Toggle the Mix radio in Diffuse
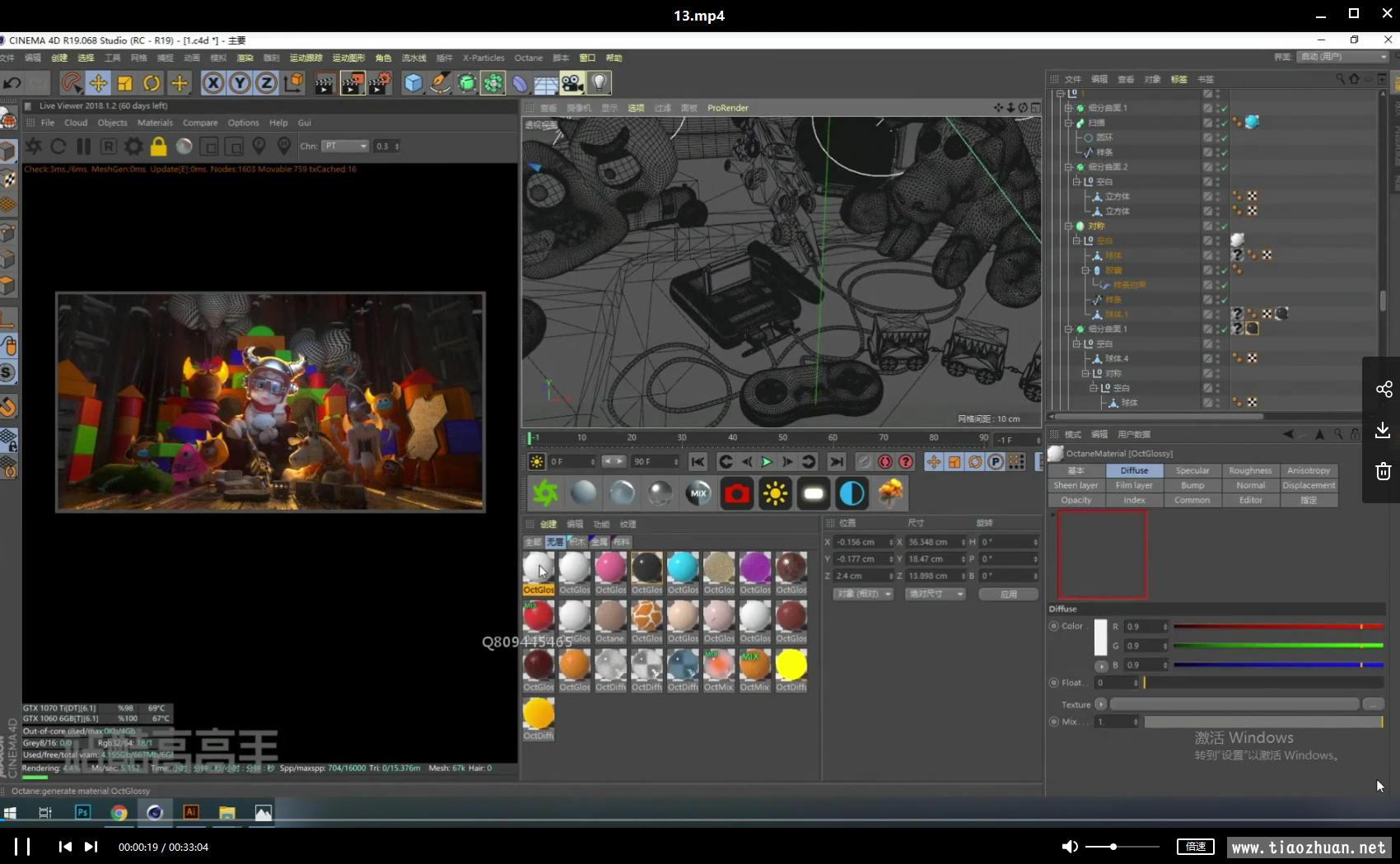The image size is (1400, 864). pos(1054,722)
